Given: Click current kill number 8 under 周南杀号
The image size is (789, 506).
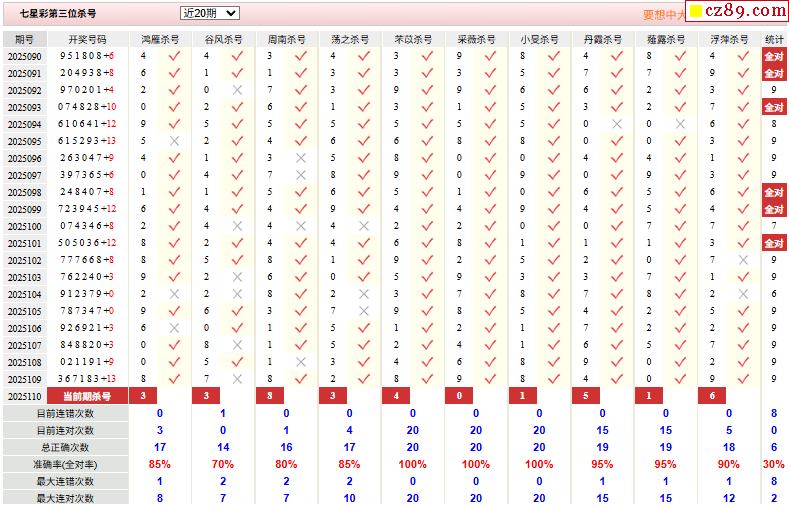Looking at the screenshot, I should pyautogui.click(x=270, y=396).
